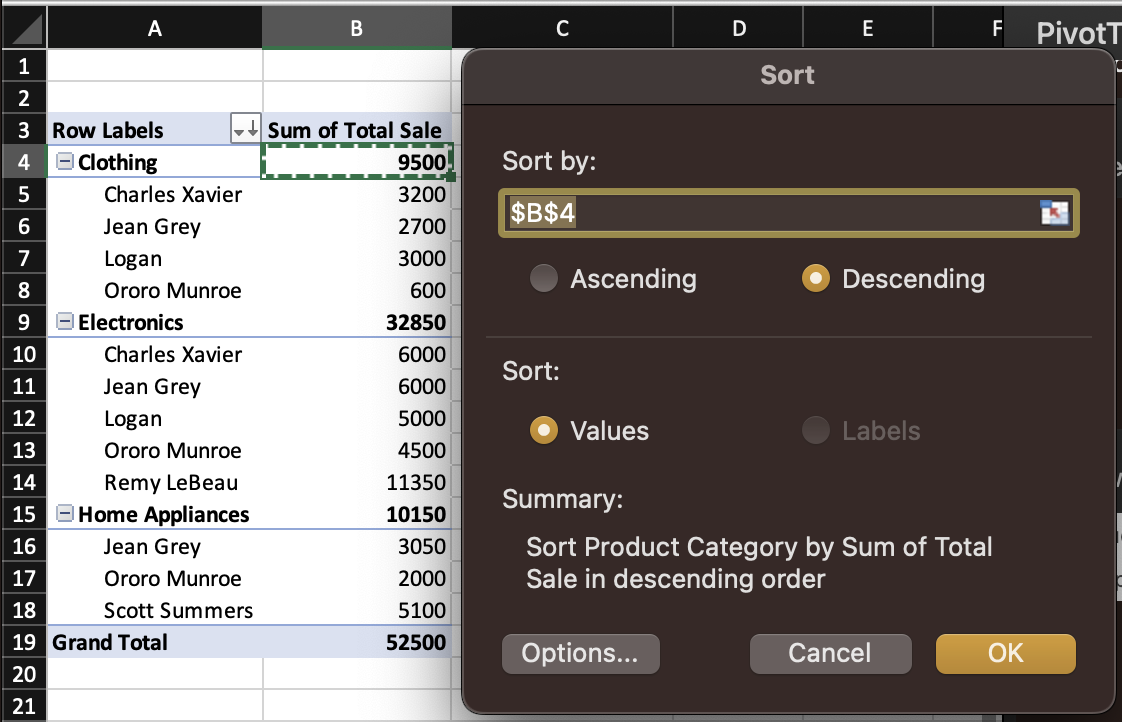Select the value 11350 cell
This screenshot has width=1122, height=722.
(356, 482)
